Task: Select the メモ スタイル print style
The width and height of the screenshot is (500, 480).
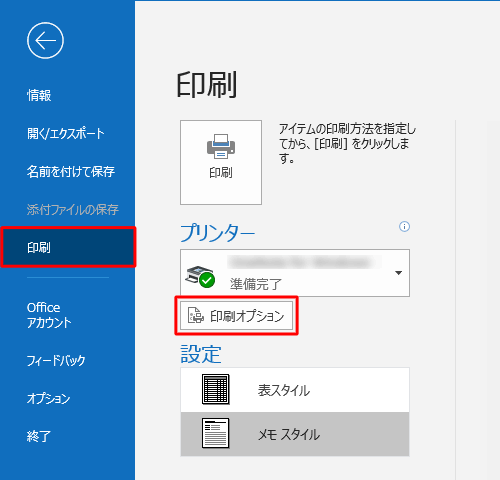Action: pyautogui.click(x=295, y=434)
